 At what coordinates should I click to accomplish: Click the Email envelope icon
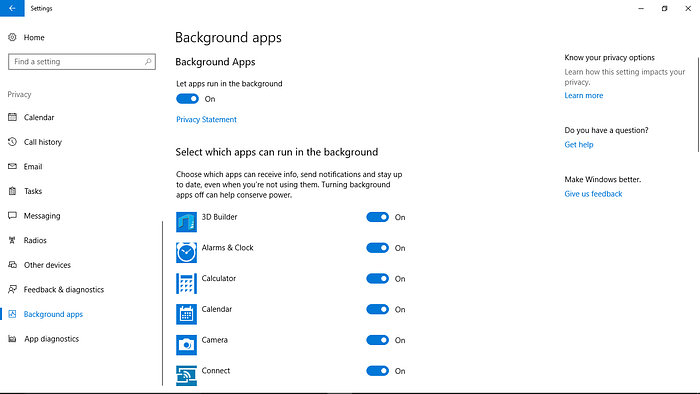coord(12,166)
